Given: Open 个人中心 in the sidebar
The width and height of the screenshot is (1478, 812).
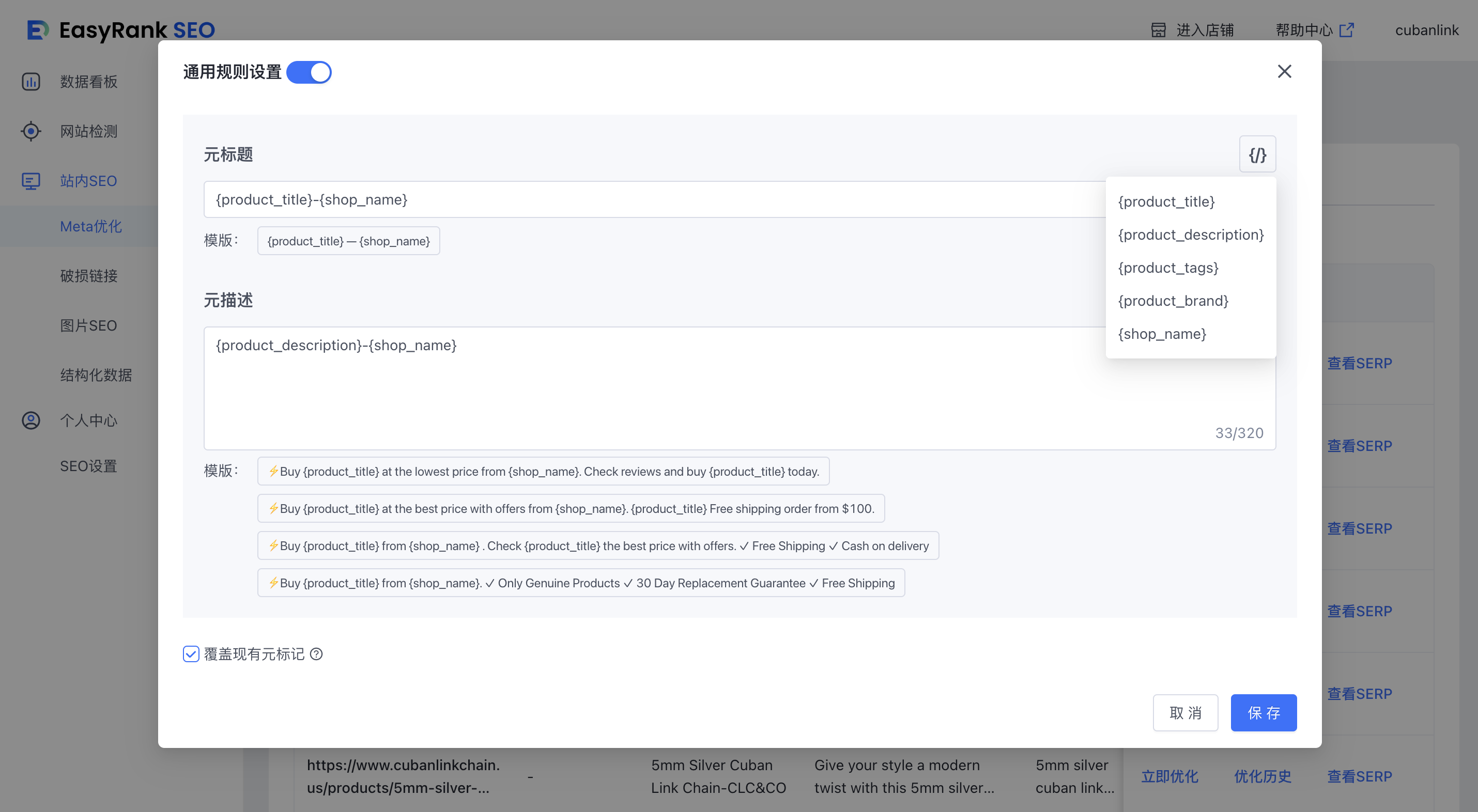Looking at the screenshot, I should 88,420.
